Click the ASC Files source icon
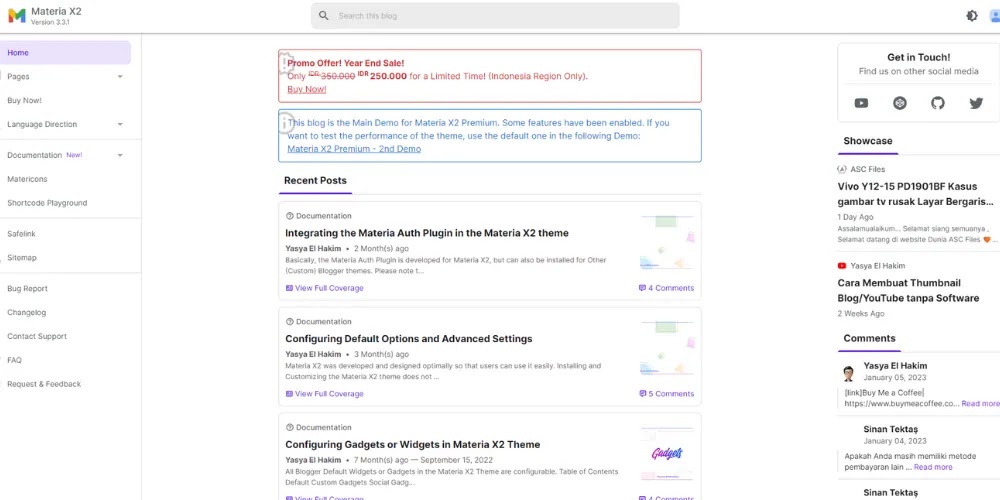Screen dimensions: 1000x500 [842, 170]
